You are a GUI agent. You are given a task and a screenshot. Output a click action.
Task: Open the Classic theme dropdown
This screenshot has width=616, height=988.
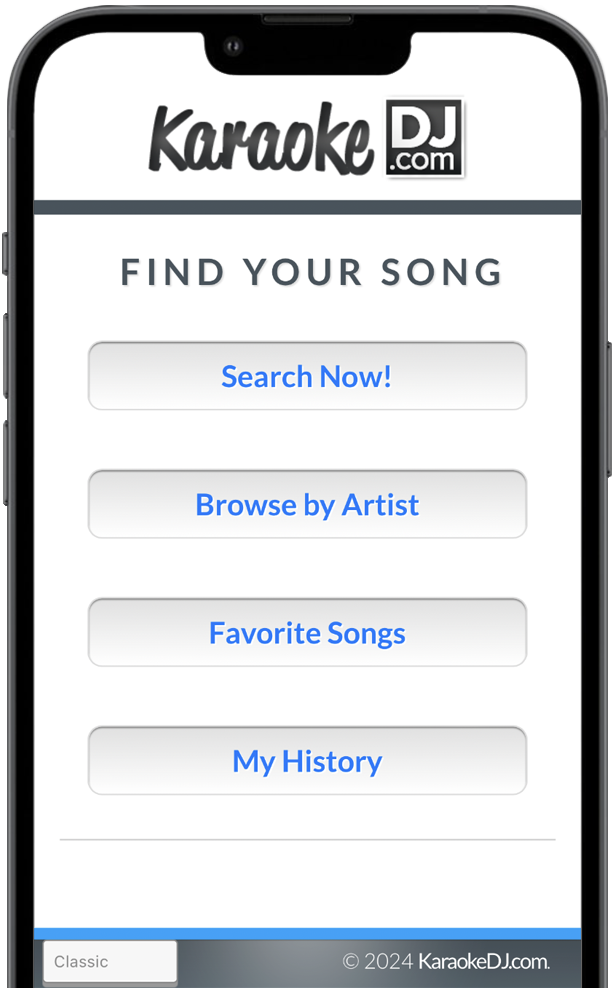(x=109, y=962)
